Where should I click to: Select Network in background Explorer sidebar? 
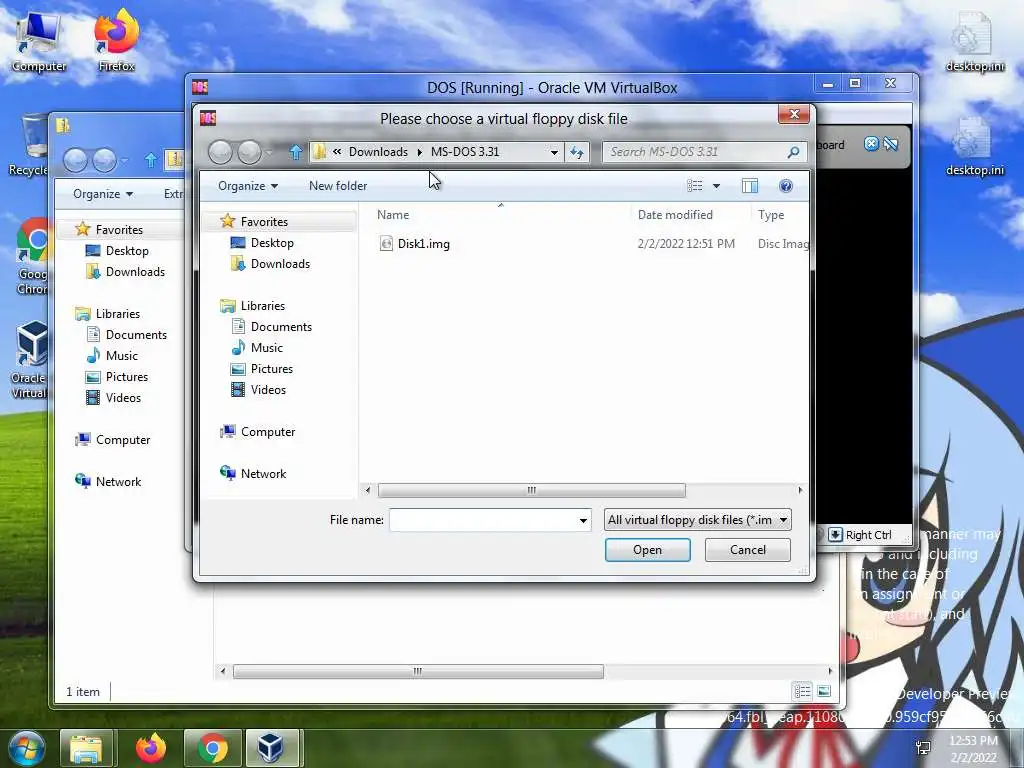click(118, 481)
